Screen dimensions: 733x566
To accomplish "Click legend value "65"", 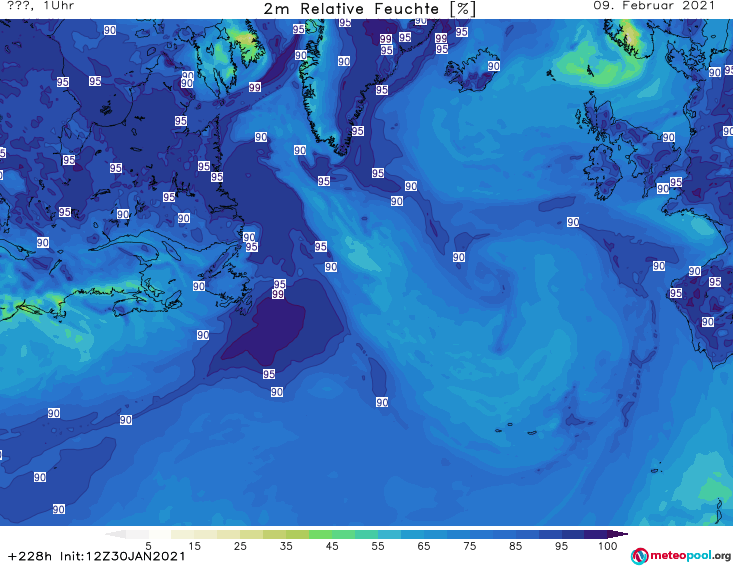I will tap(424, 546).
